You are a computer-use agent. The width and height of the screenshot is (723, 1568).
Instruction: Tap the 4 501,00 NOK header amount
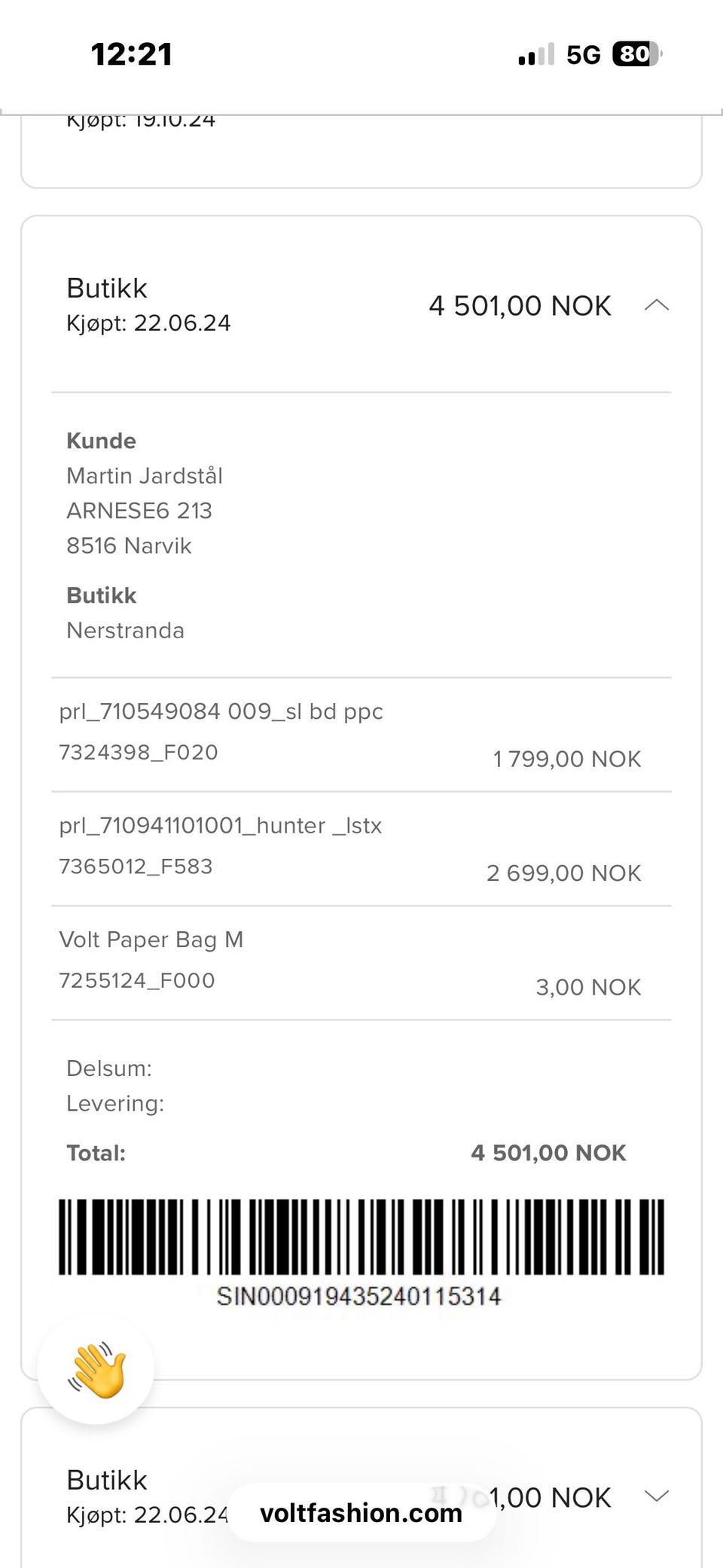[x=520, y=306]
